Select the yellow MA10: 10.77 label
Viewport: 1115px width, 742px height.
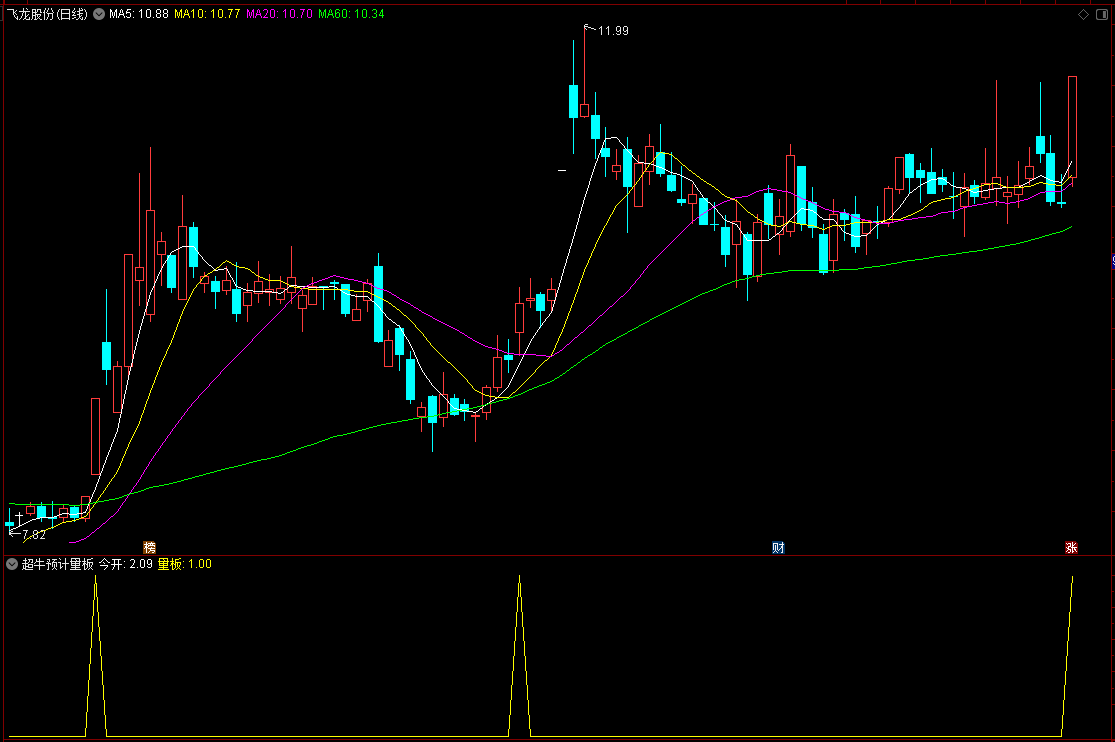[207, 14]
